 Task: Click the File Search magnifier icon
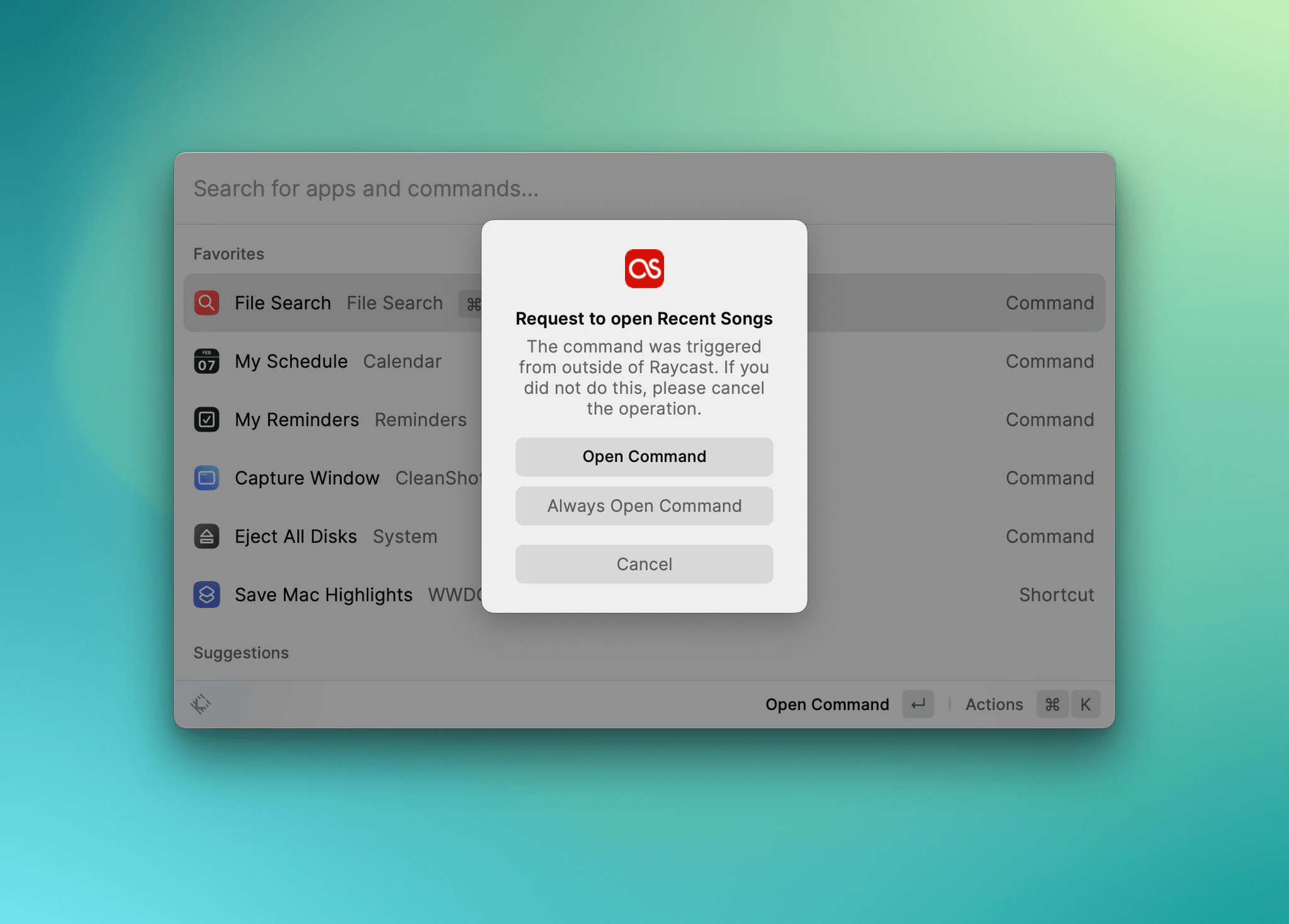point(206,303)
